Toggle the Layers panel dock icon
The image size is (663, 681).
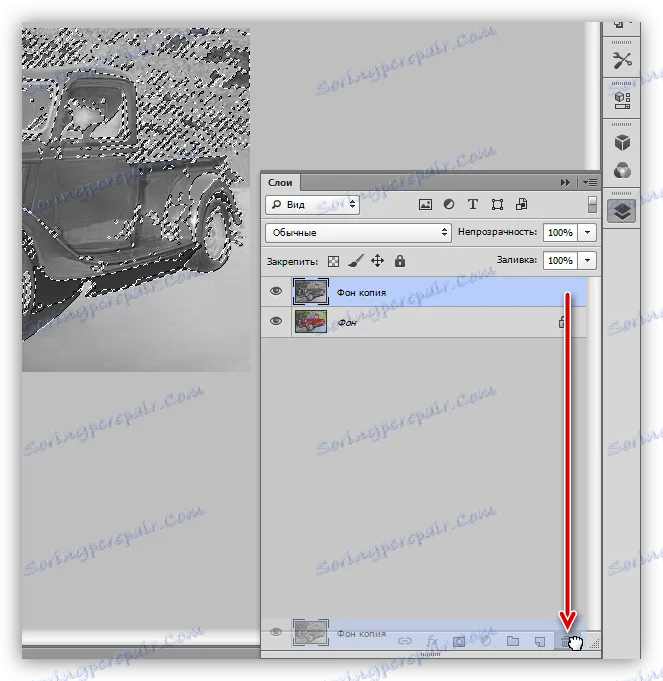click(622, 212)
